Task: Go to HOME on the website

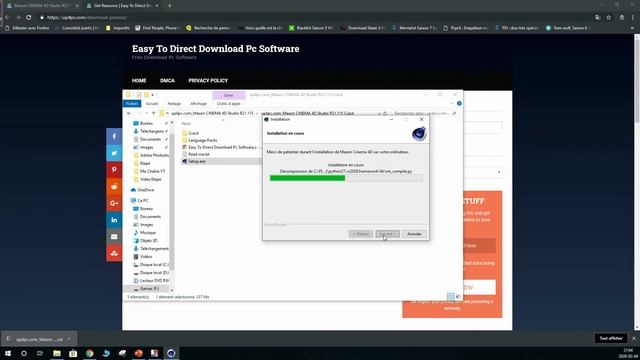Action: coord(139,80)
